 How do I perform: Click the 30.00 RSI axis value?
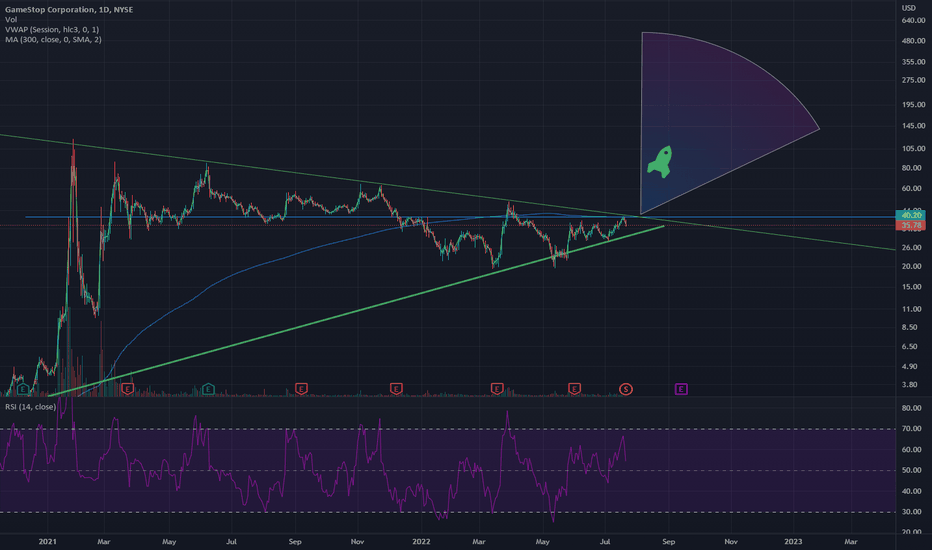click(912, 512)
